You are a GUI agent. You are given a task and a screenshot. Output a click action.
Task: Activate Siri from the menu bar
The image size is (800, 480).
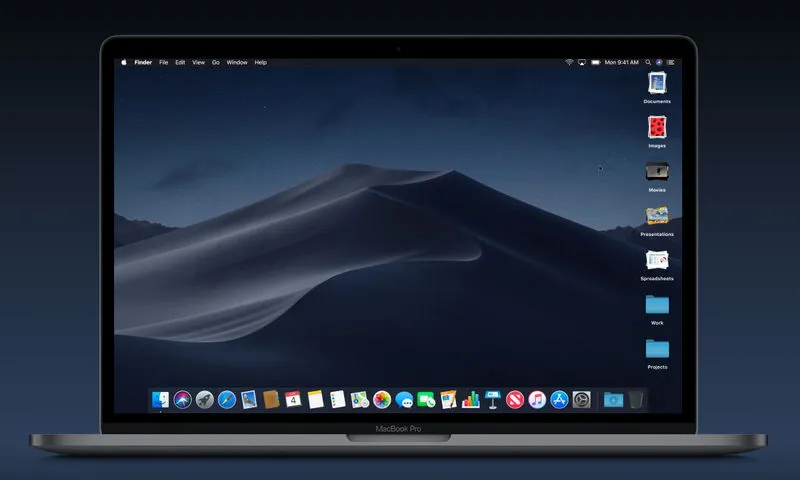tap(659, 62)
